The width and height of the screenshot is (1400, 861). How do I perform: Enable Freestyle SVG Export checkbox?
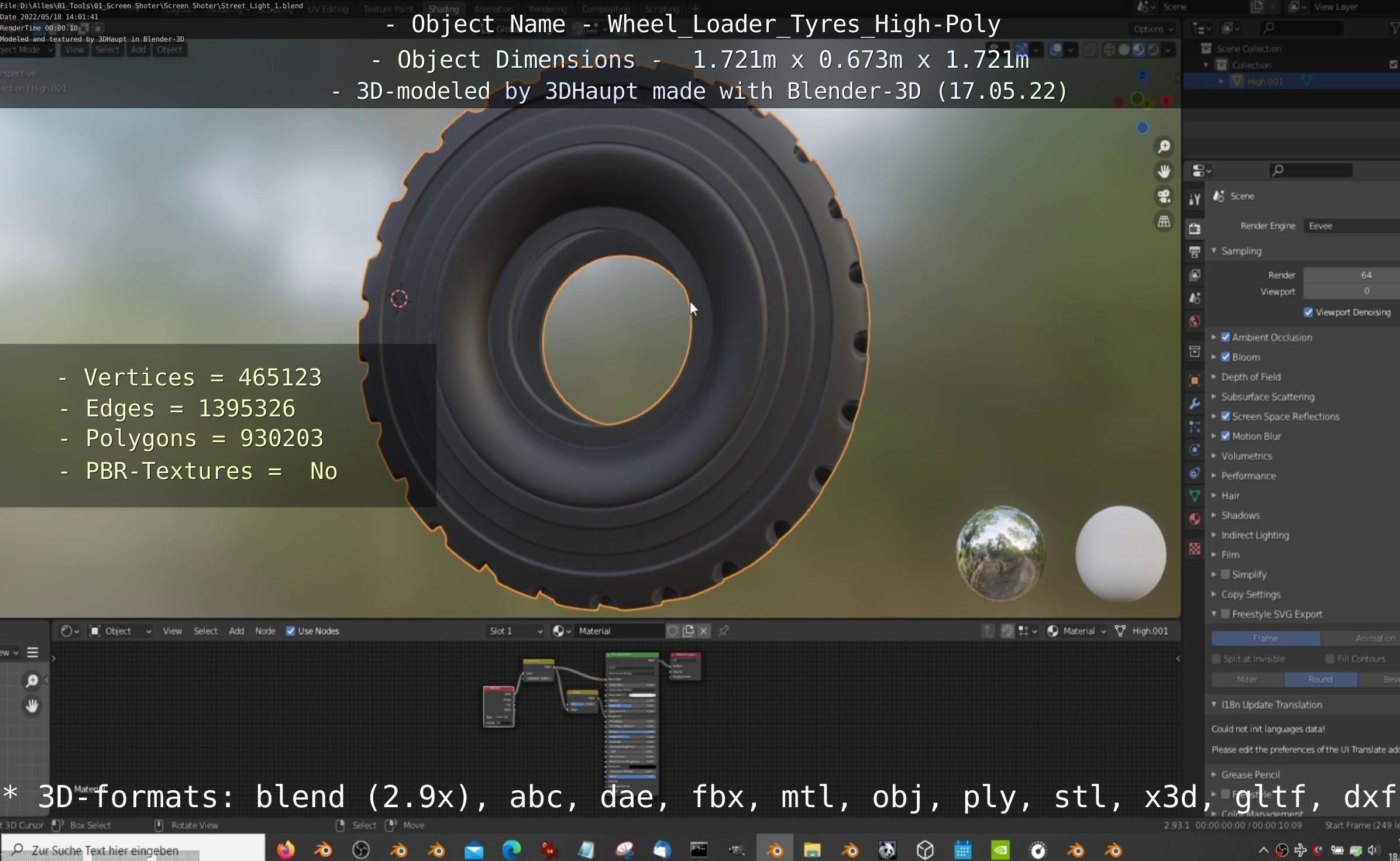(1225, 614)
